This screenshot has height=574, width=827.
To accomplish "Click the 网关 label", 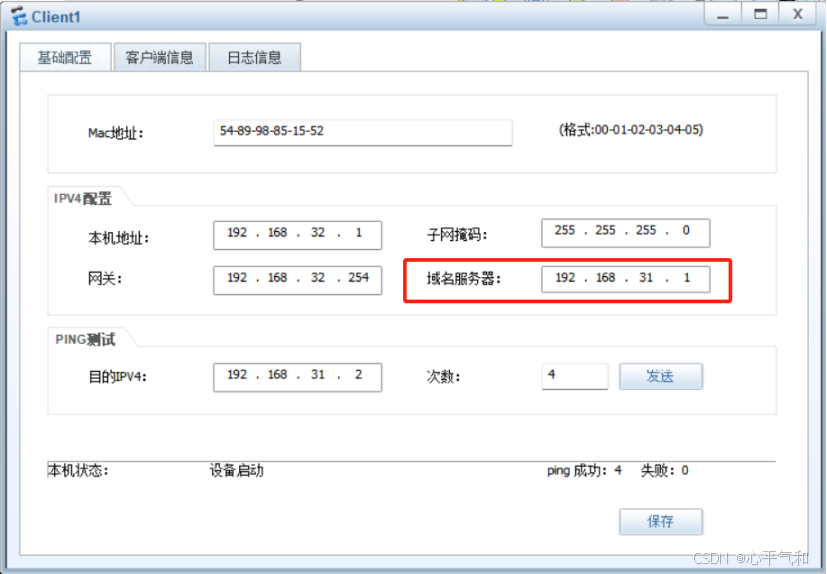I will [104, 279].
